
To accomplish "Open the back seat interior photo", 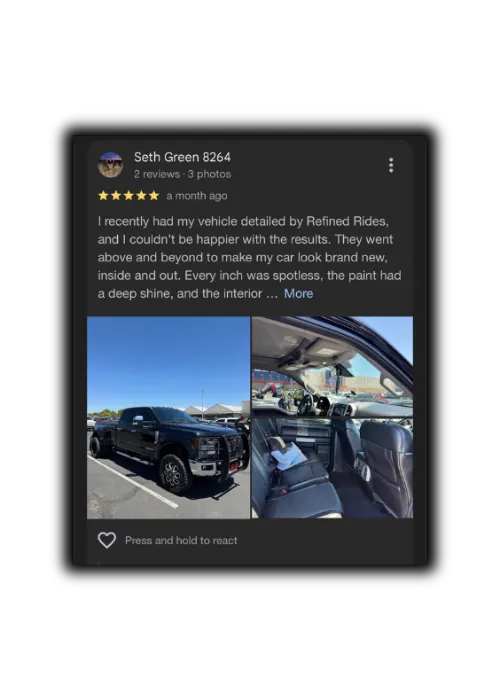I will [332, 468].
